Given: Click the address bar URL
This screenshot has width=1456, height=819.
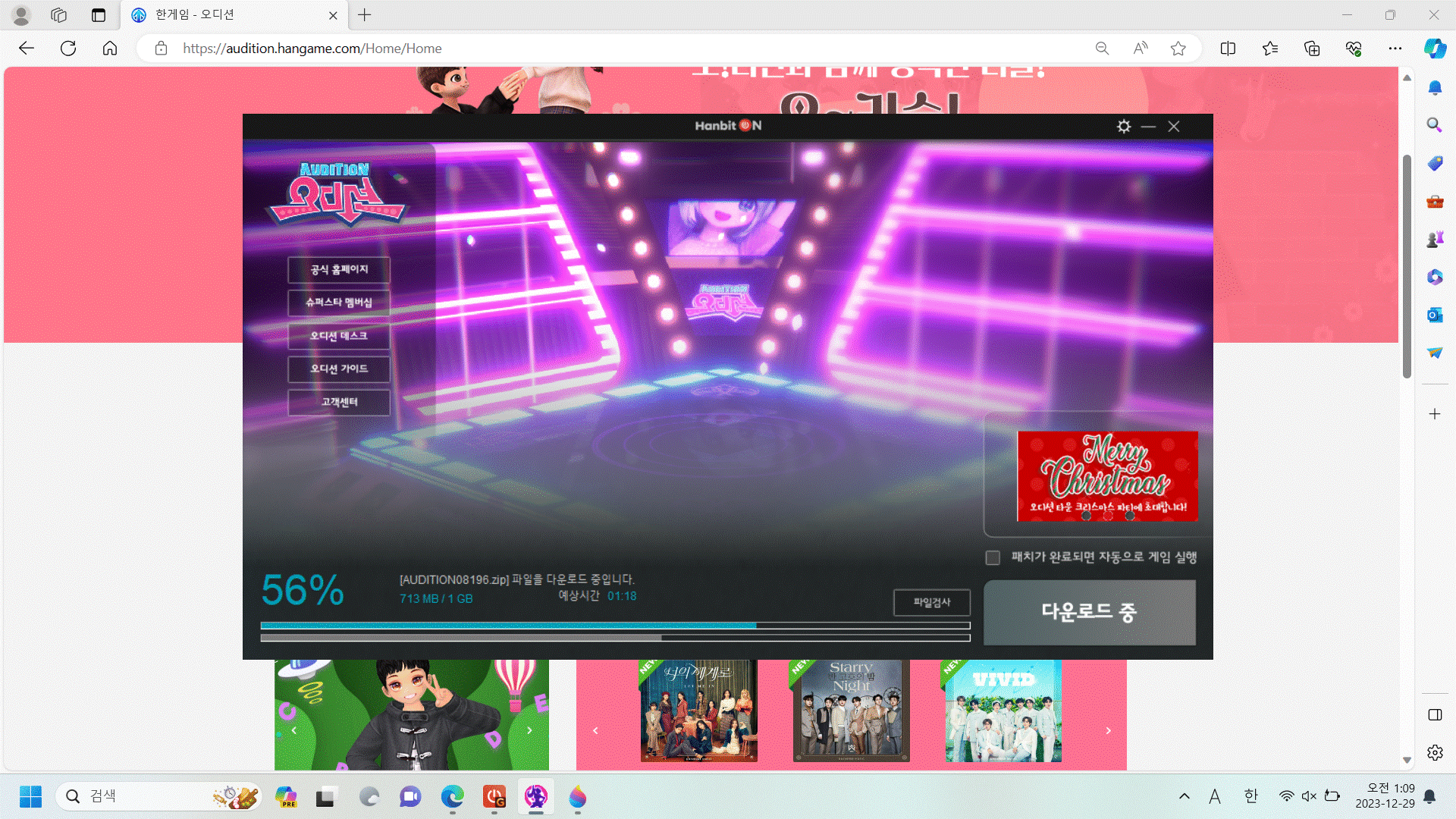Looking at the screenshot, I should point(312,49).
